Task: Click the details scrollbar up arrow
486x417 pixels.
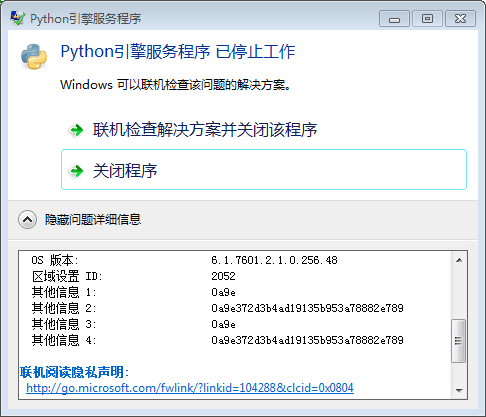Action: point(459,260)
